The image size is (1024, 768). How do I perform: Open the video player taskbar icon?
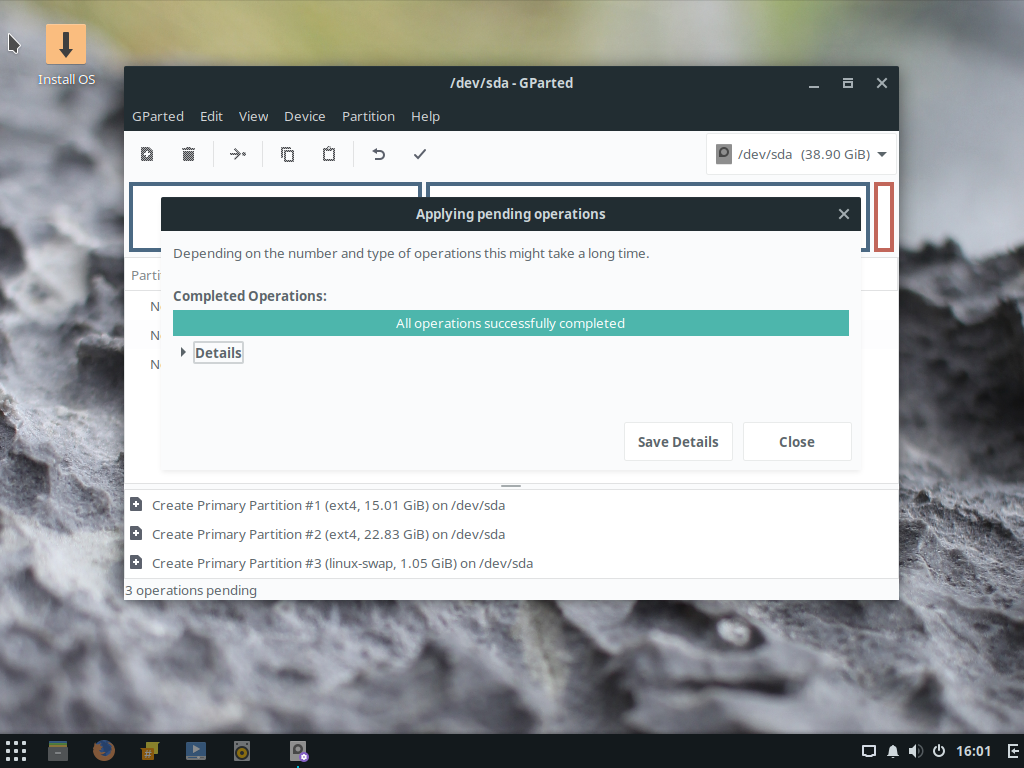point(195,751)
